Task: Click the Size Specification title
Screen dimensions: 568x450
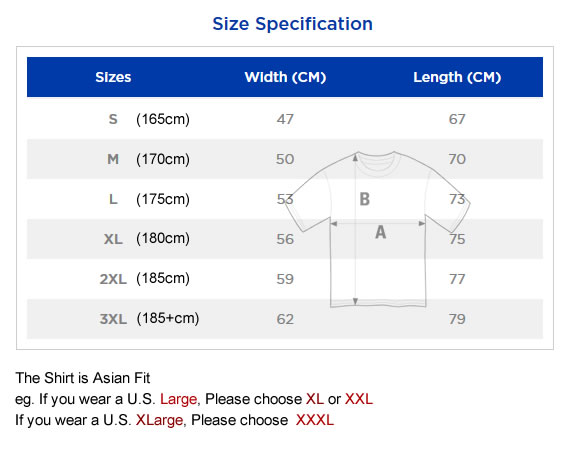Action: pyautogui.click(x=292, y=24)
